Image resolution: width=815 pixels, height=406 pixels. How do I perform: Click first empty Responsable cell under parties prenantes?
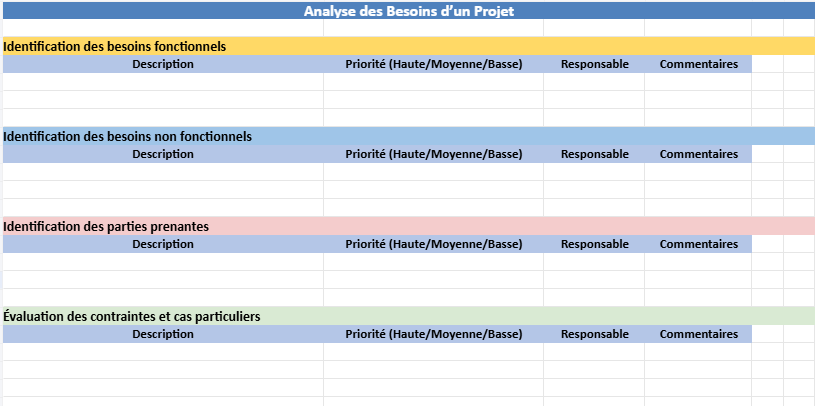point(594,261)
